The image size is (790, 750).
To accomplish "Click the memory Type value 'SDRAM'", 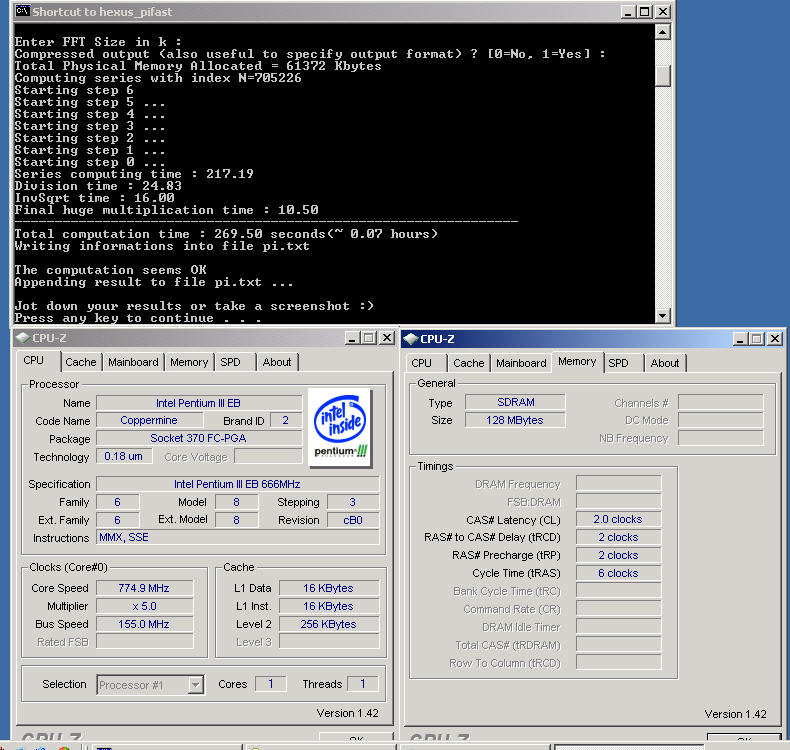I will click(515, 402).
